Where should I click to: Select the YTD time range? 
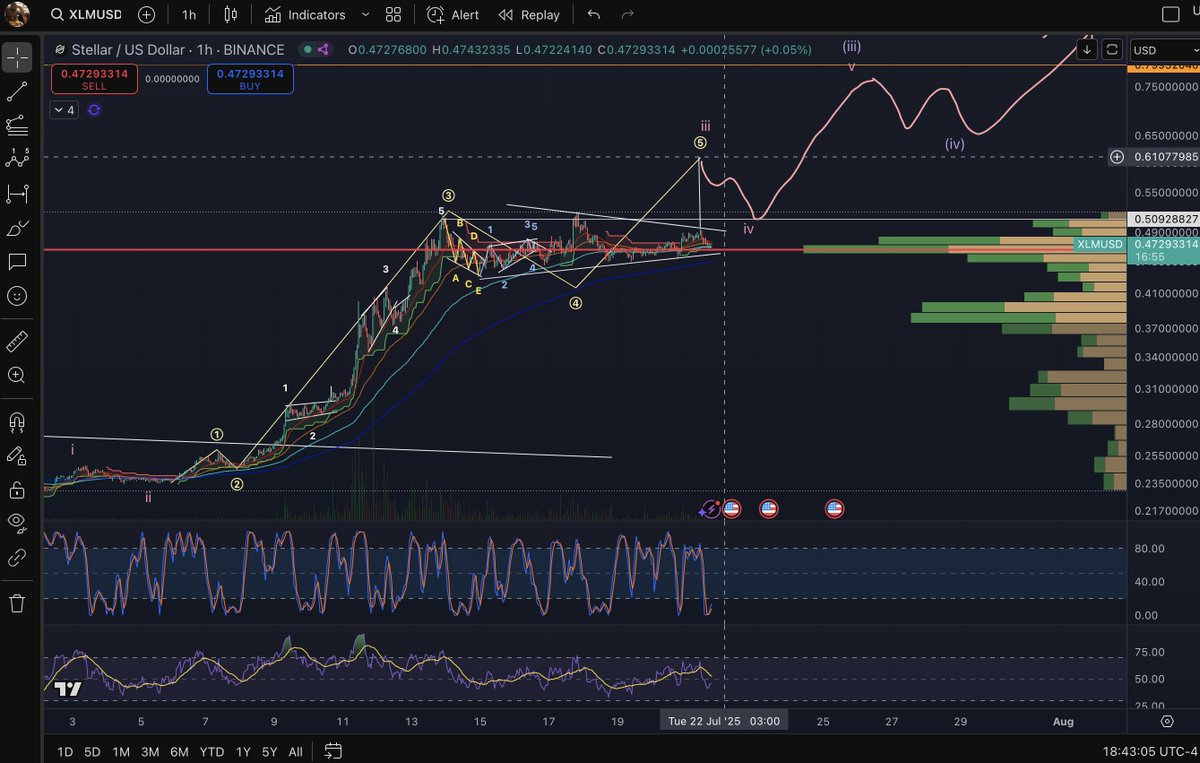click(211, 751)
